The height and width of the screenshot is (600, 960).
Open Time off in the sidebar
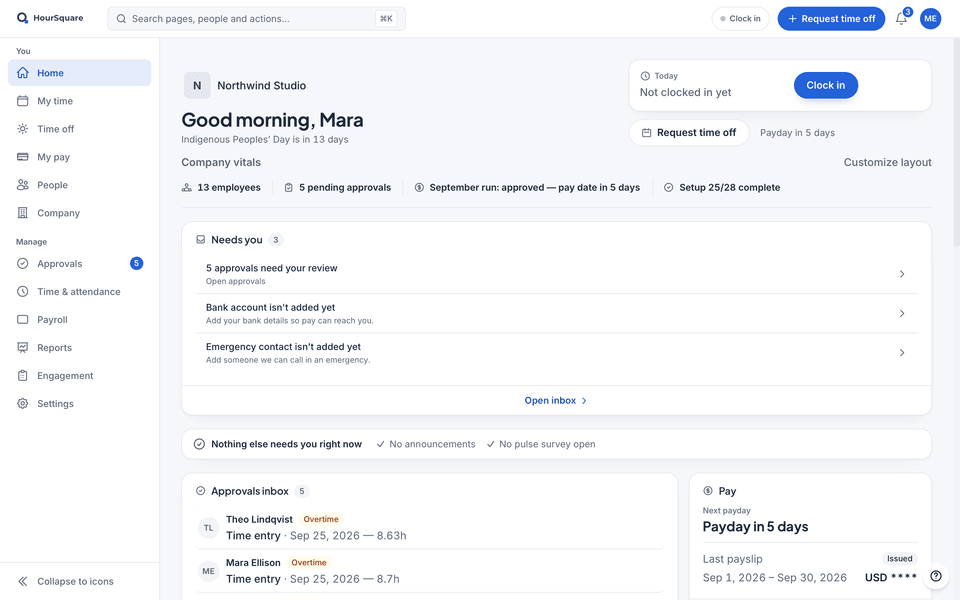coord(80,129)
